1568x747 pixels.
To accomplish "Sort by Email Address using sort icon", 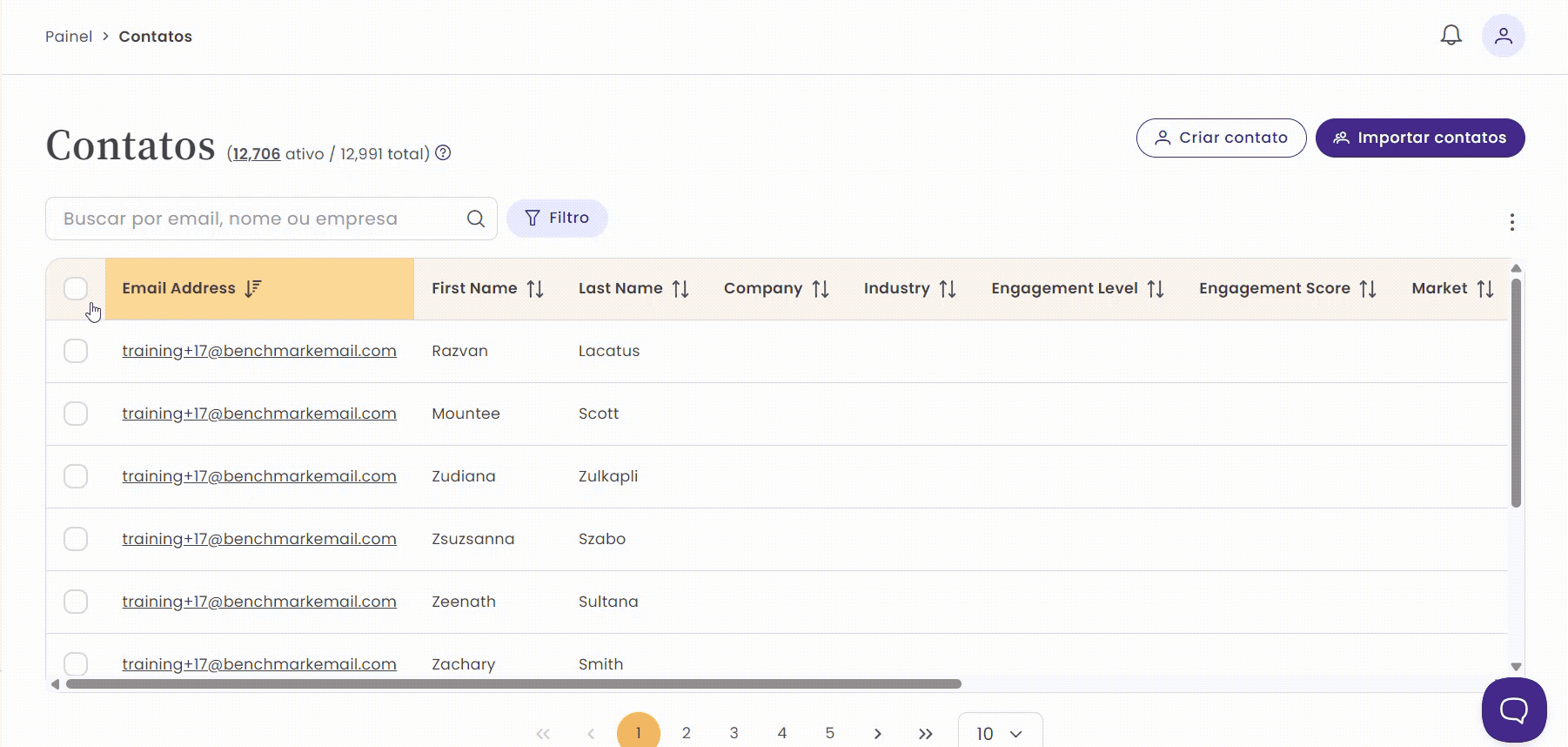I will [x=253, y=288].
